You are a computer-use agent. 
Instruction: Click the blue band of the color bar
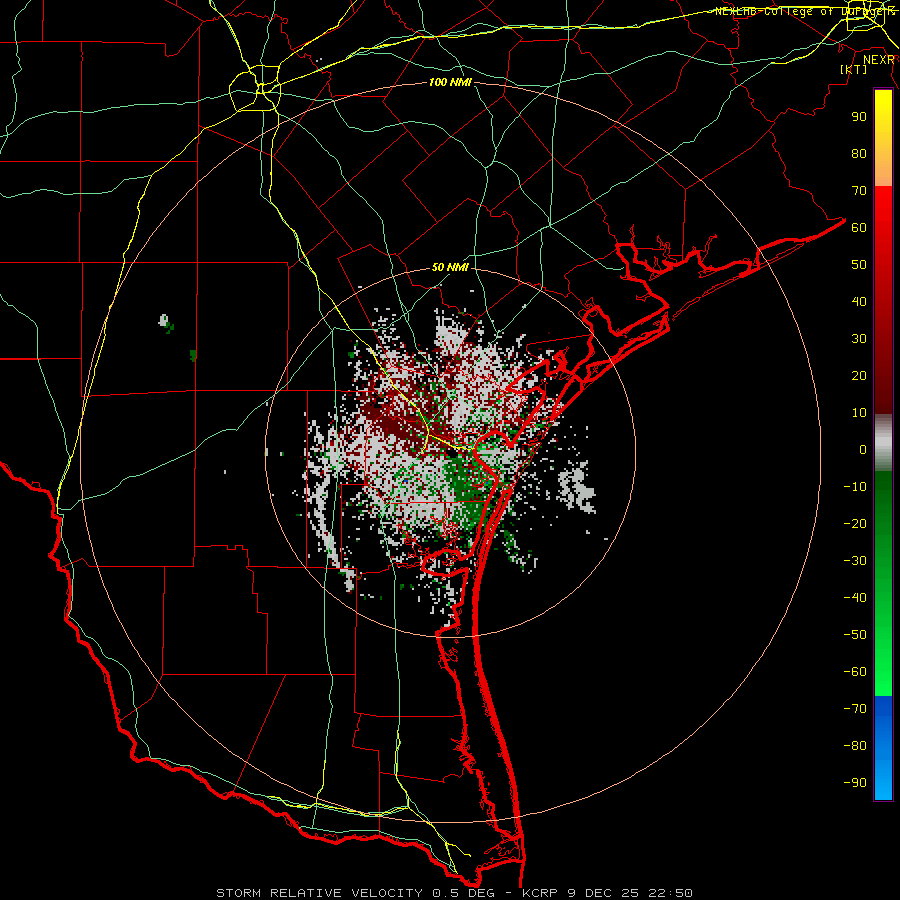click(x=883, y=748)
